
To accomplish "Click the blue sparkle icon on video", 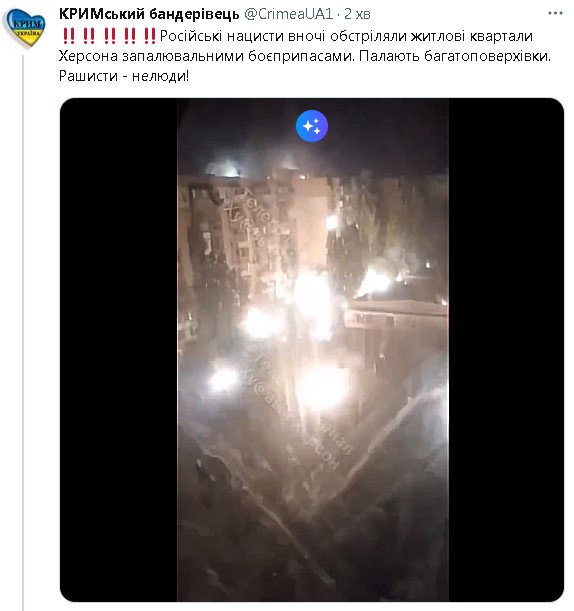I will coord(312,126).
